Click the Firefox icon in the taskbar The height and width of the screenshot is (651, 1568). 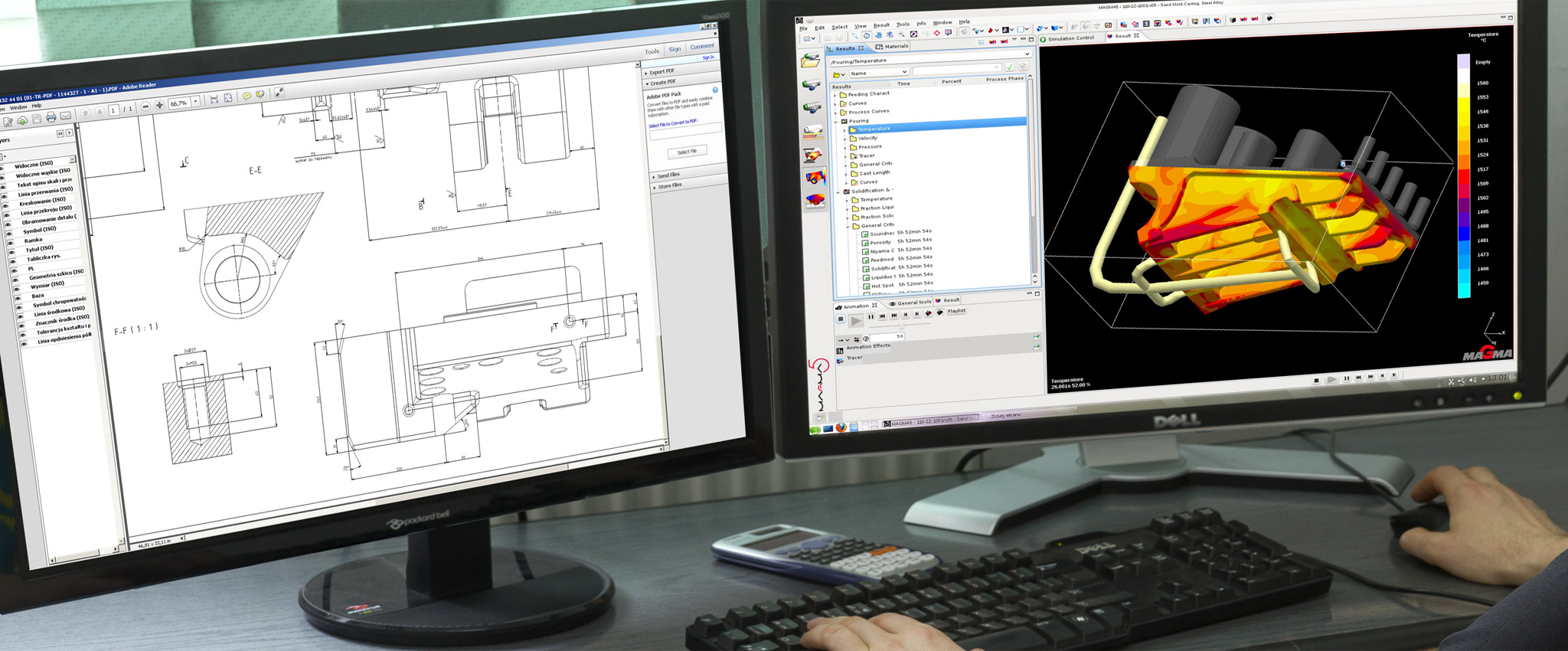click(841, 427)
